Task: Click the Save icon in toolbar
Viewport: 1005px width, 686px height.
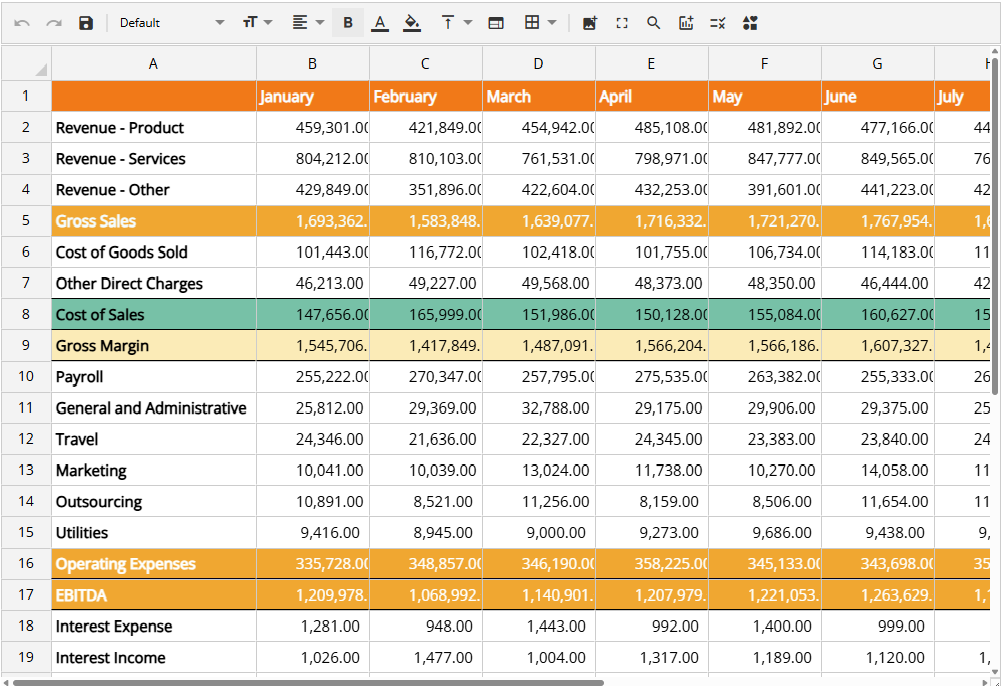Action: (86, 23)
